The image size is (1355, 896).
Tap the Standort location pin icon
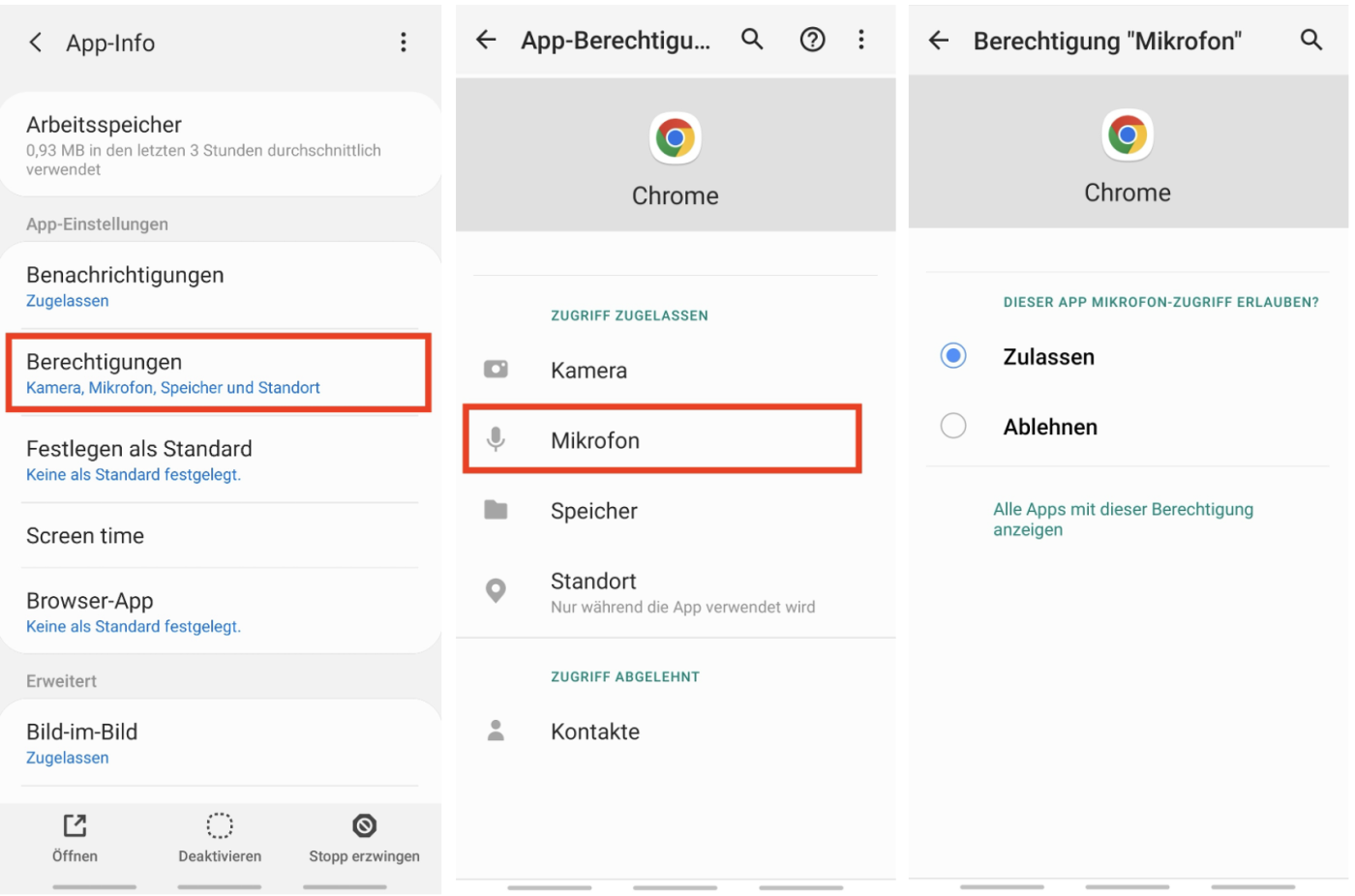tap(496, 590)
